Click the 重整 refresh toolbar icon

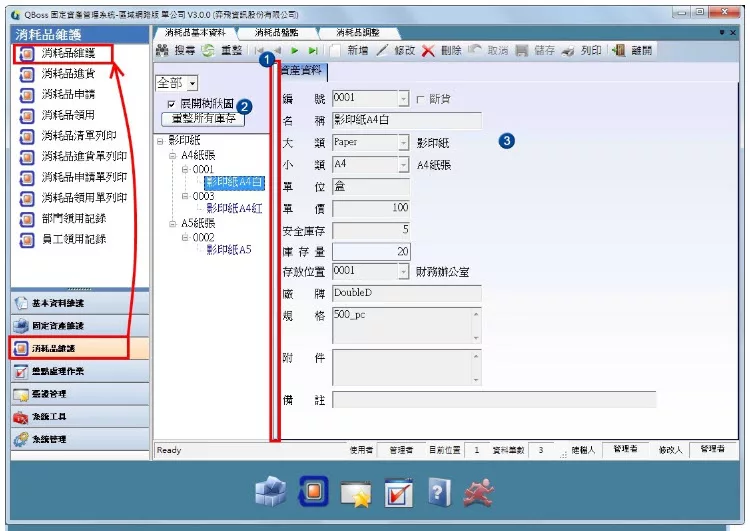click(x=208, y=50)
